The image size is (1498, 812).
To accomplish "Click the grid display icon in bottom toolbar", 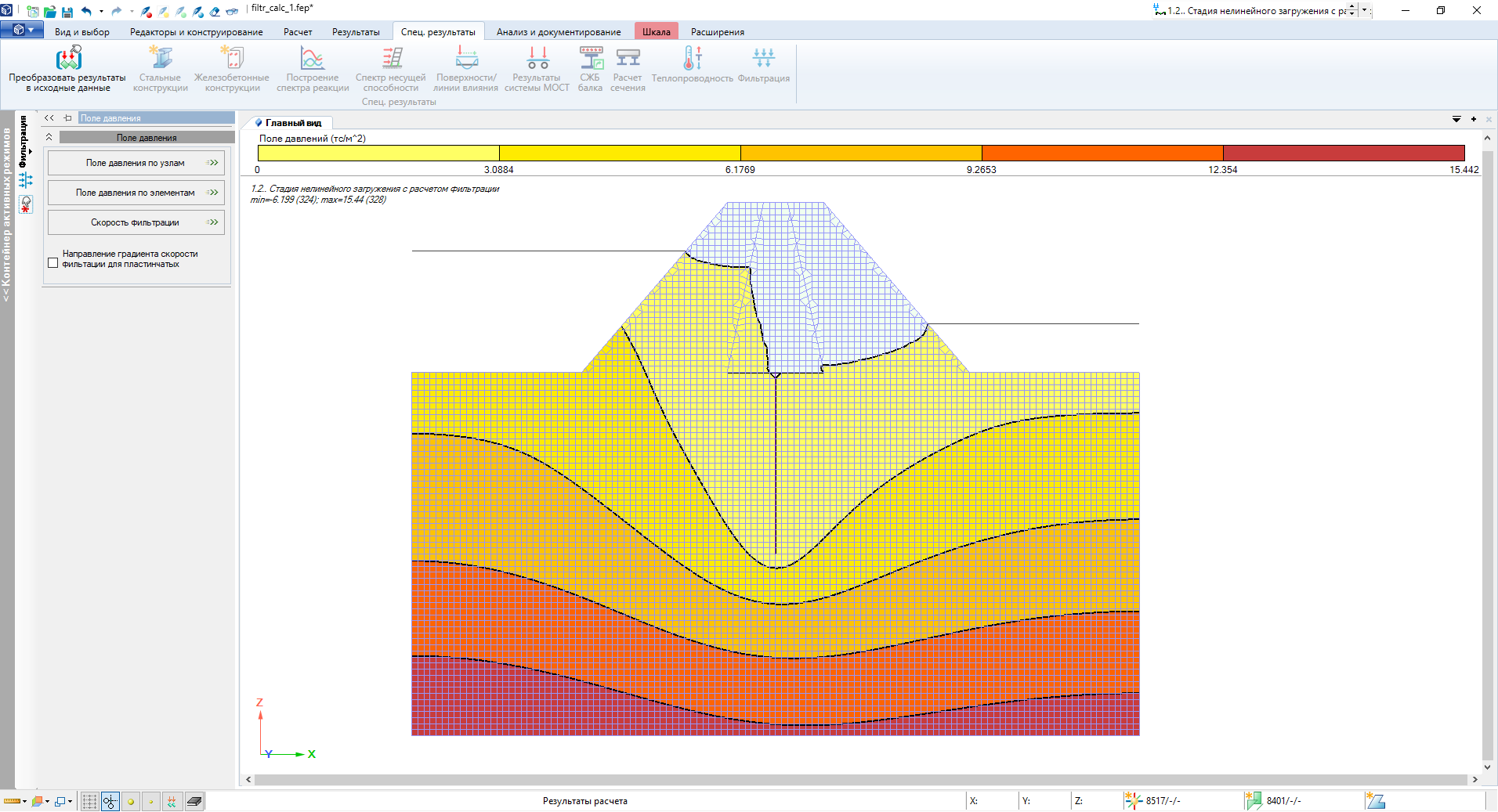I will click(89, 801).
